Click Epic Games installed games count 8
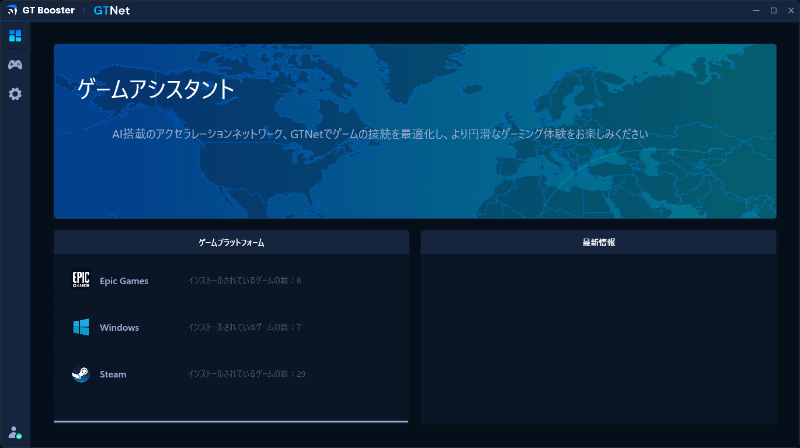800x448 pixels. [x=244, y=280]
